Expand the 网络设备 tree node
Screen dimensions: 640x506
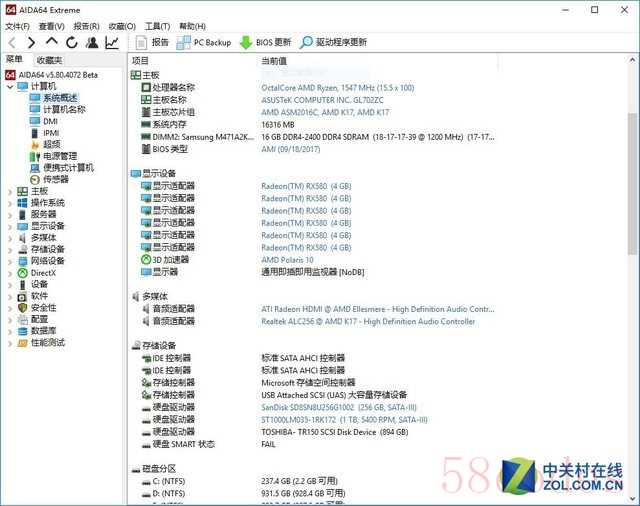10,261
